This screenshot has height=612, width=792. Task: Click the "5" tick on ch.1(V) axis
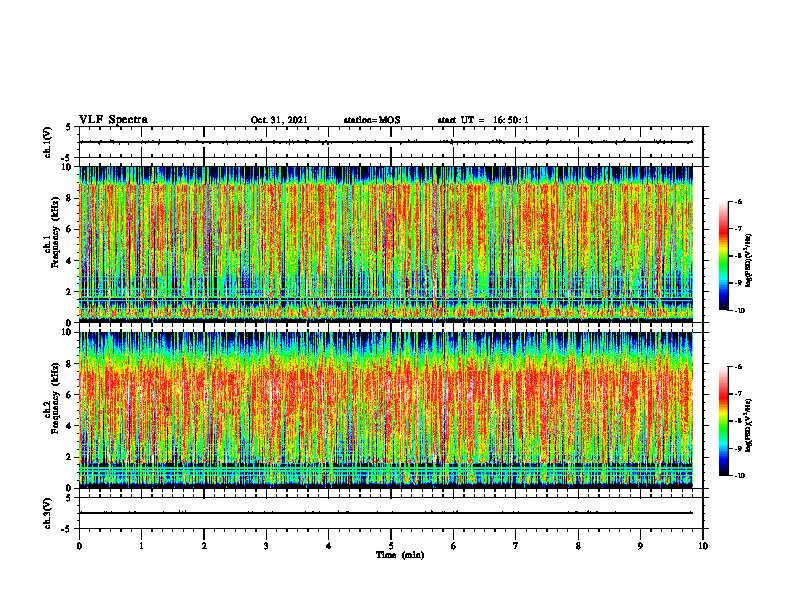tap(68, 127)
